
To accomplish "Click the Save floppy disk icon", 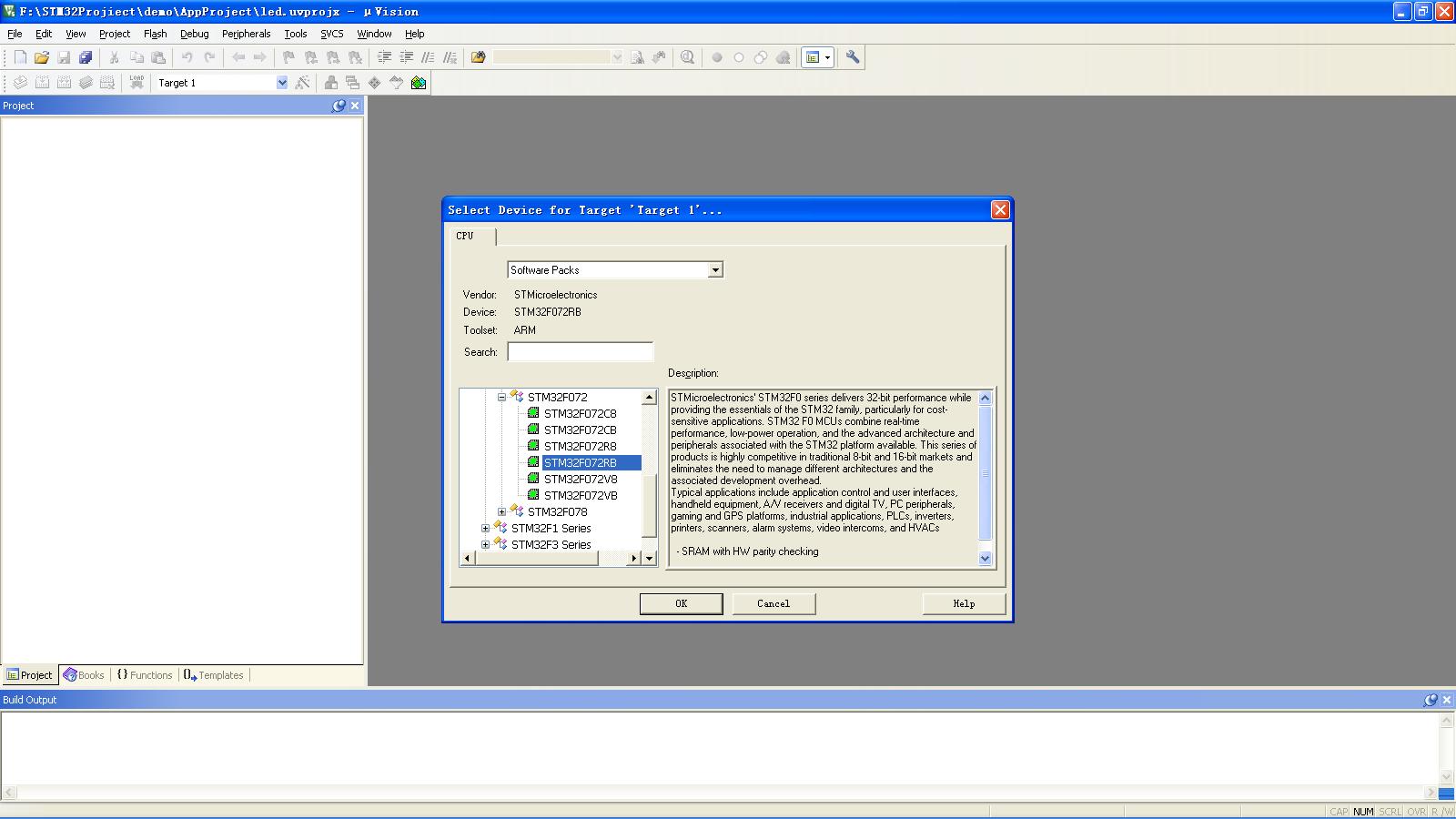I will pos(64,57).
